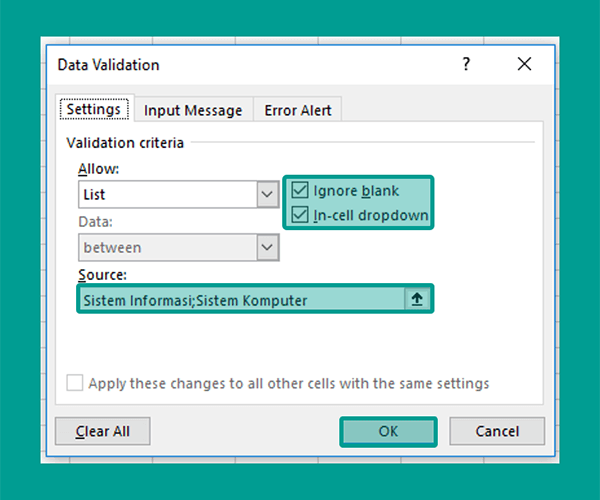Image resolution: width=600 pixels, height=500 pixels.
Task: Click the question mark help icon
Action: tap(466, 64)
